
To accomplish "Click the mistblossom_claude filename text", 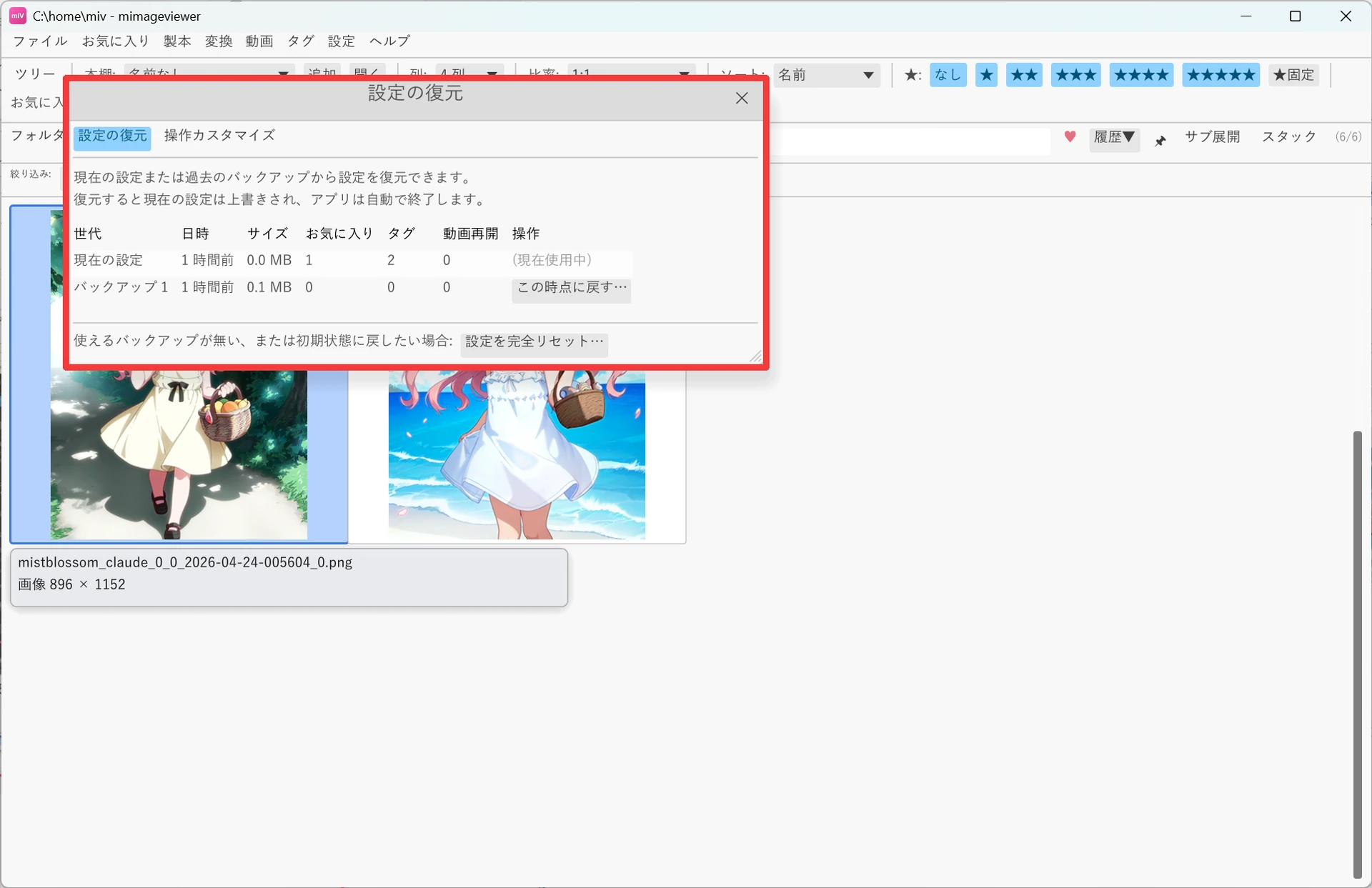I will 185,563.
